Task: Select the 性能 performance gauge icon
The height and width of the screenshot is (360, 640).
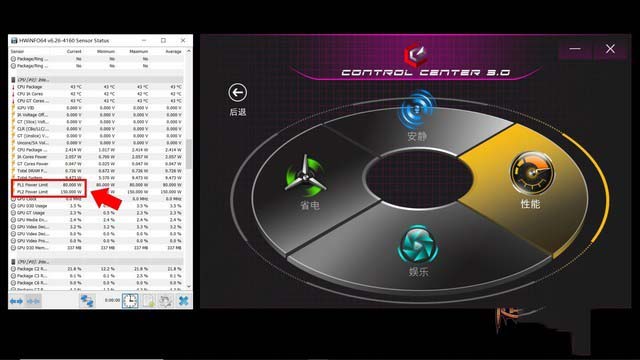Action: [532, 173]
